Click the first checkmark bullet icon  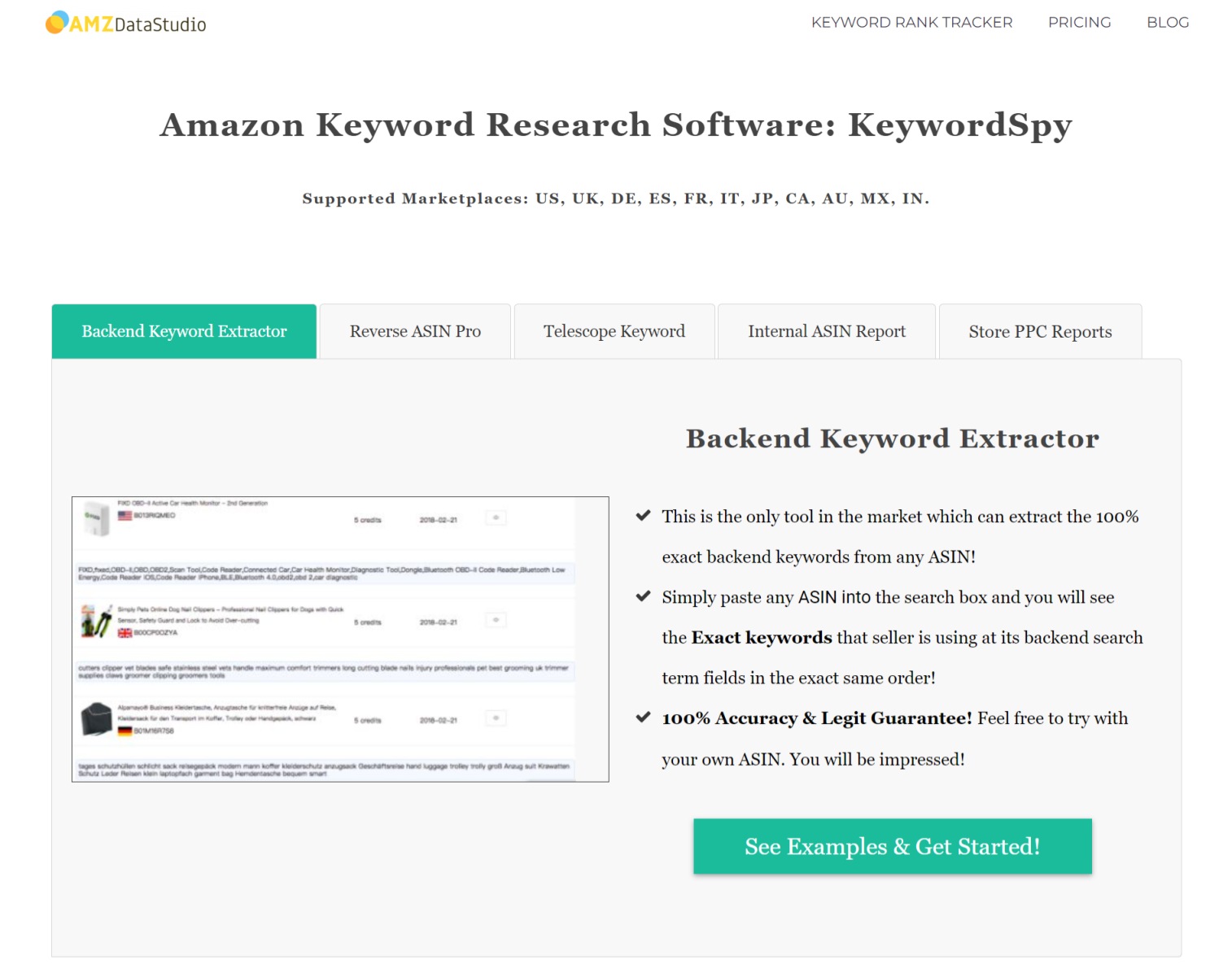643,516
